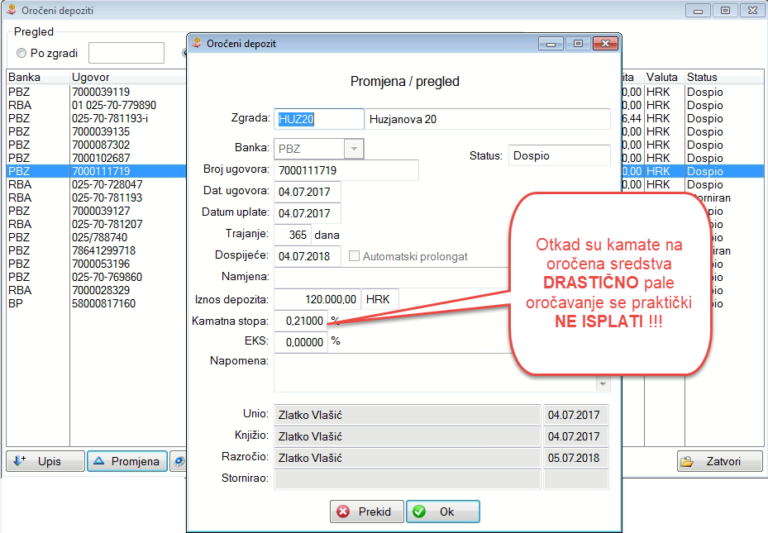Select the Po zgradi radio button
The width and height of the screenshot is (768, 533).
(x=21, y=53)
